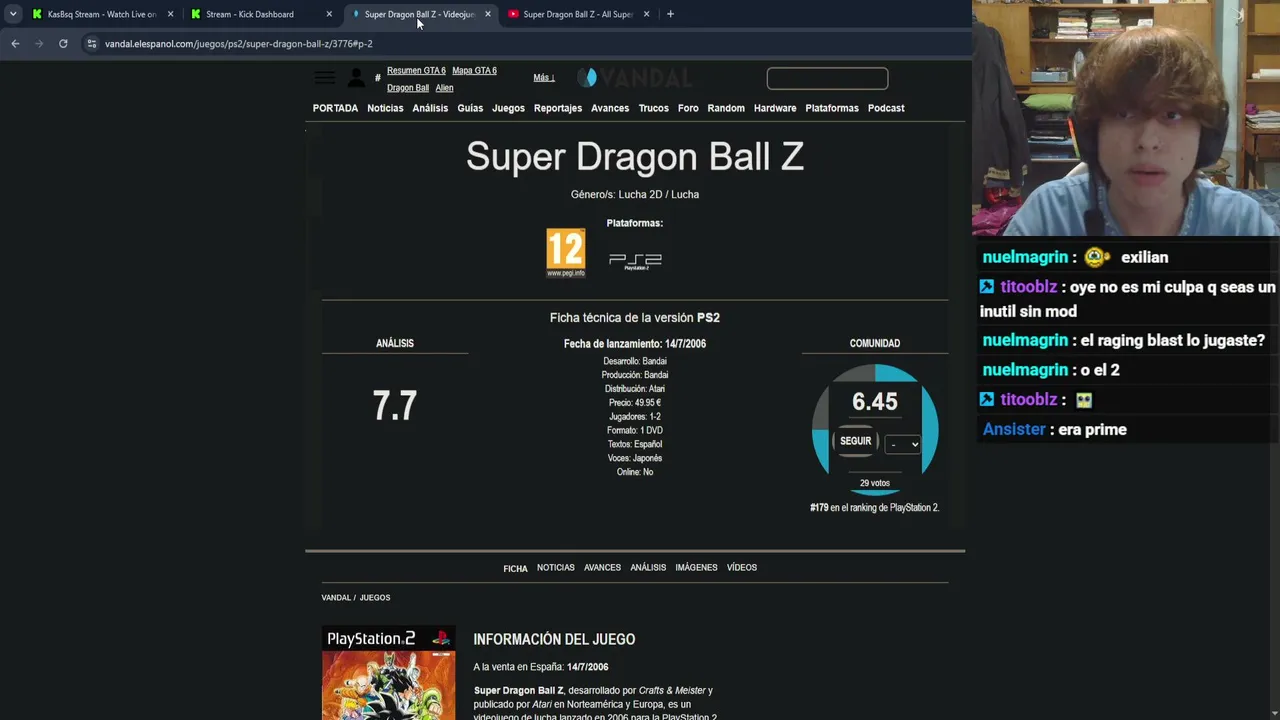Viewport: 1280px width, 720px height.
Task: Open the Foro navigation item
Action: pyautogui.click(x=688, y=108)
